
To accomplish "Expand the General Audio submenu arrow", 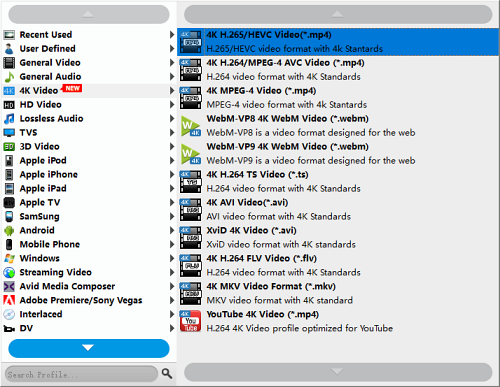I will point(172,77).
